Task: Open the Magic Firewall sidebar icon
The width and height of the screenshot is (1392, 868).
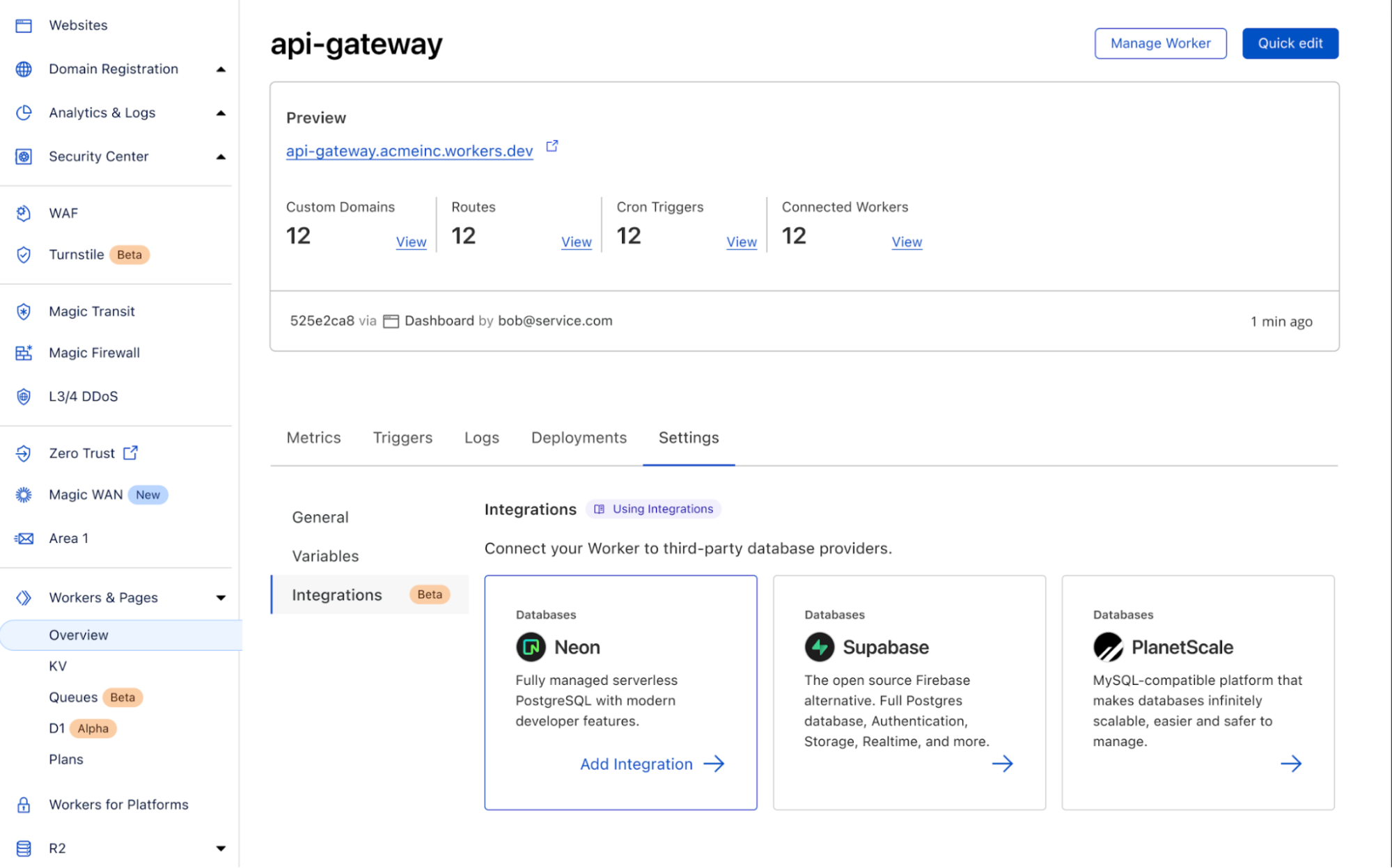Action: point(24,352)
